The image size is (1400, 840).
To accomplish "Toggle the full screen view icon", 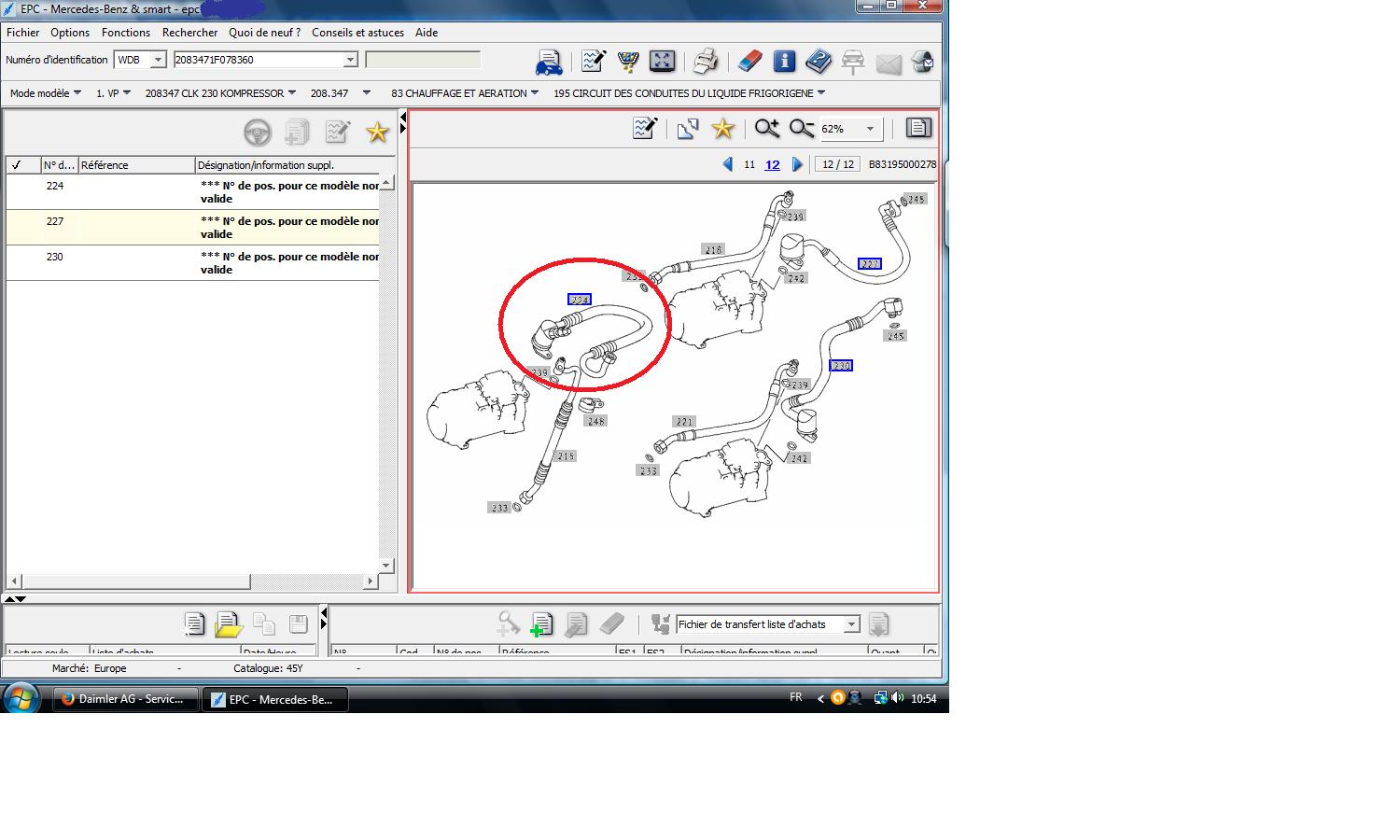I will pos(662,62).
